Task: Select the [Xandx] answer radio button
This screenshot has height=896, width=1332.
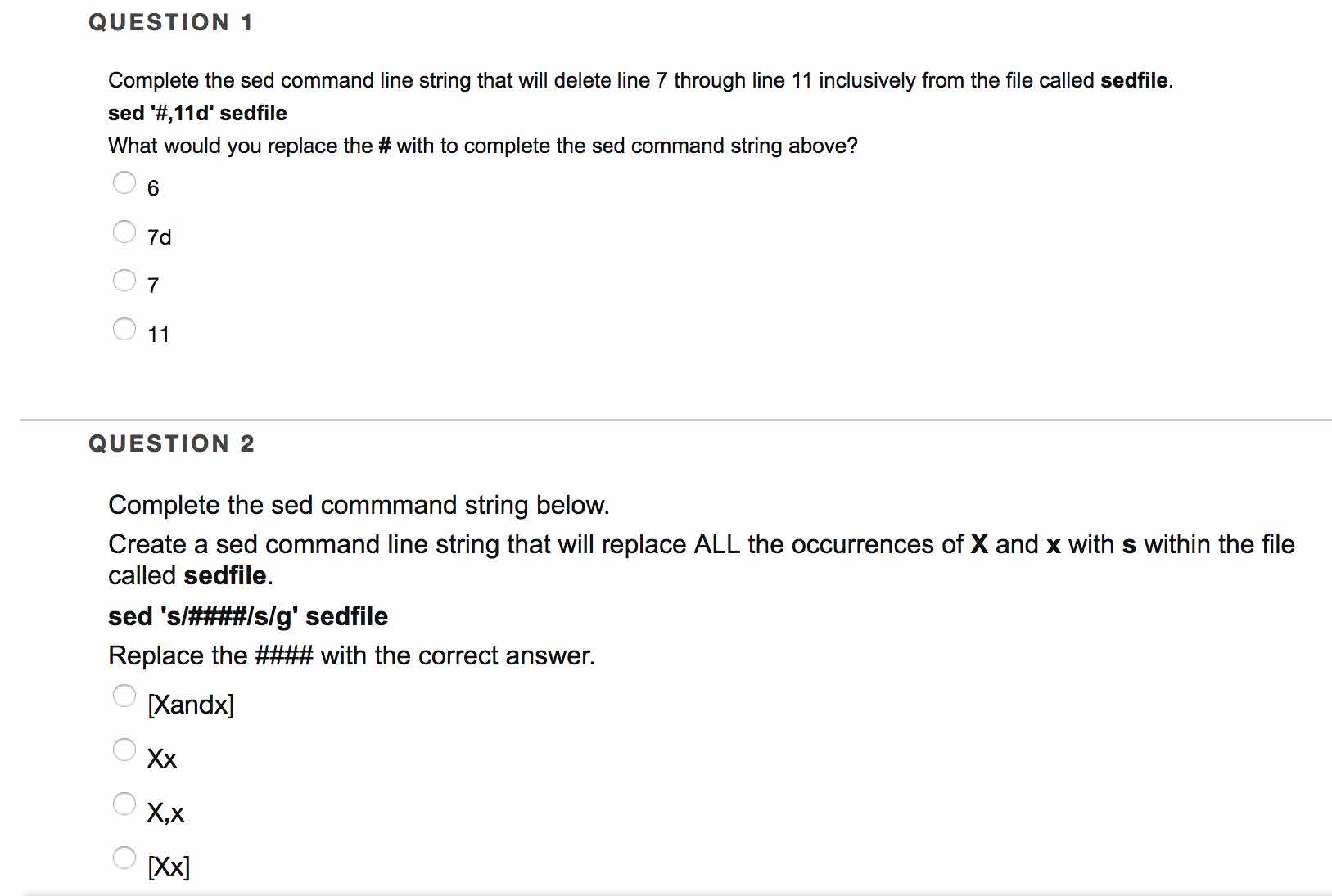Action: click(124, 696)
